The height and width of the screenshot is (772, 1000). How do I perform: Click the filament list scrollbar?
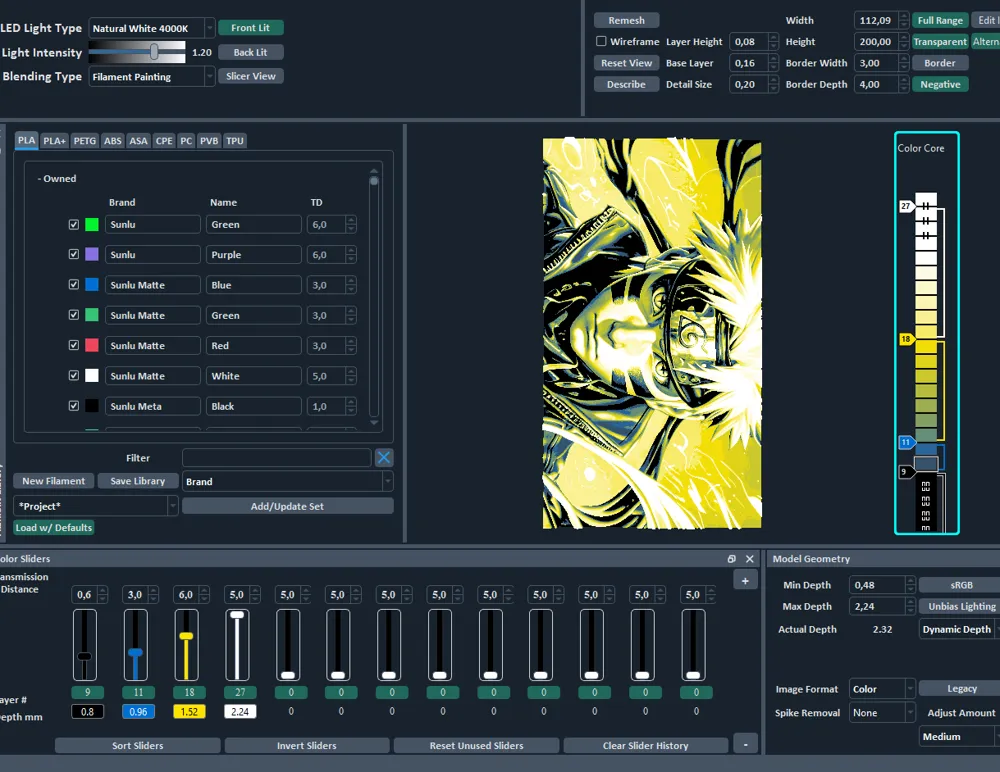[x=374, y=181]
